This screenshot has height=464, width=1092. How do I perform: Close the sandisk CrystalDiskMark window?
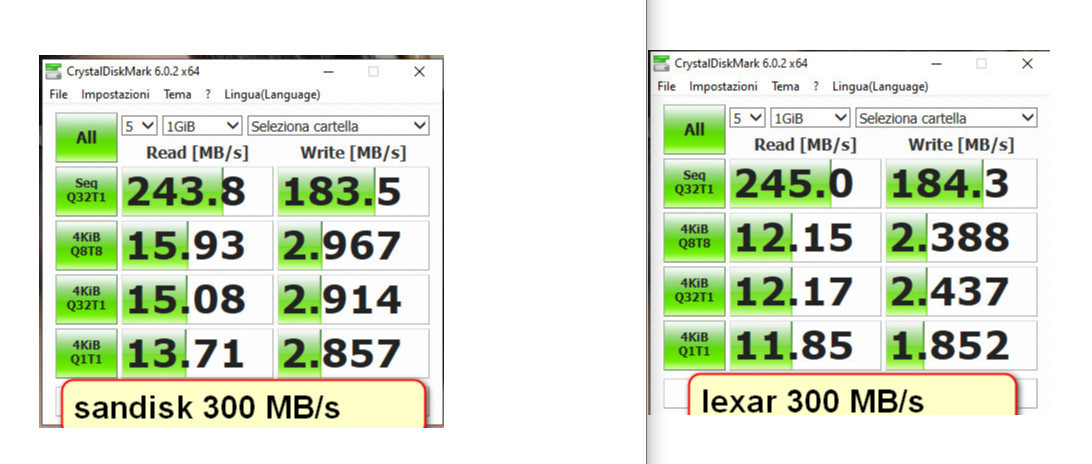click(419, 72)
